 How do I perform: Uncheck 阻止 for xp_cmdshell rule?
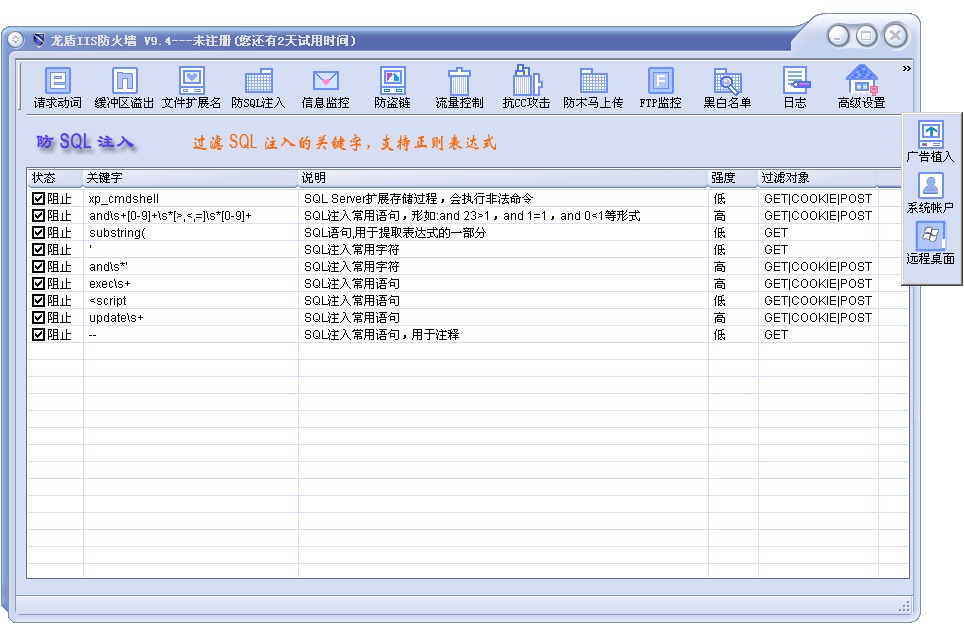[x=36, y=198]
